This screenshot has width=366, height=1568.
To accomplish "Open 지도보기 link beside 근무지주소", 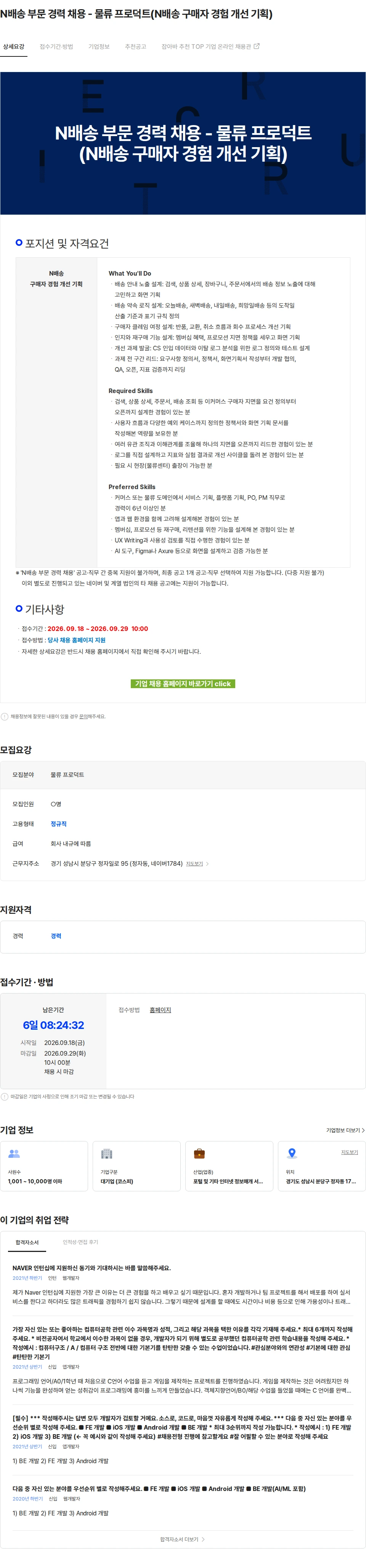I will point(194,863).
